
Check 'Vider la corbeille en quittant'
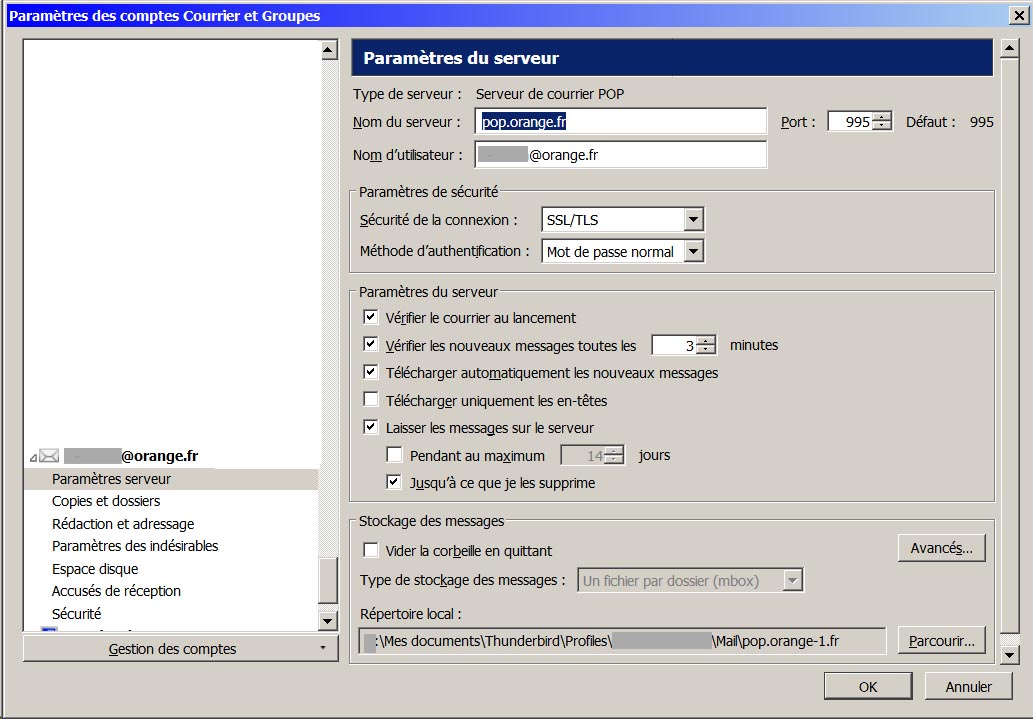click(371, 550)
